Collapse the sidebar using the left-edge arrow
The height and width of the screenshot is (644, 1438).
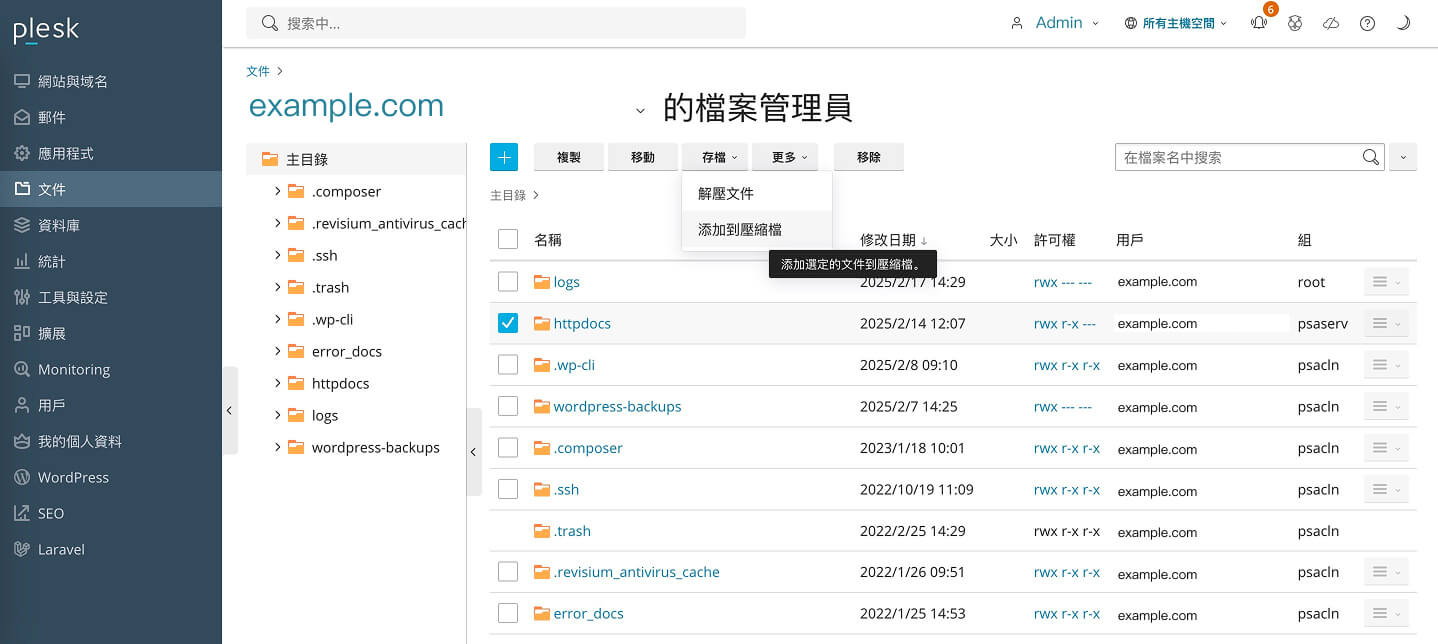tap(229, 410)
